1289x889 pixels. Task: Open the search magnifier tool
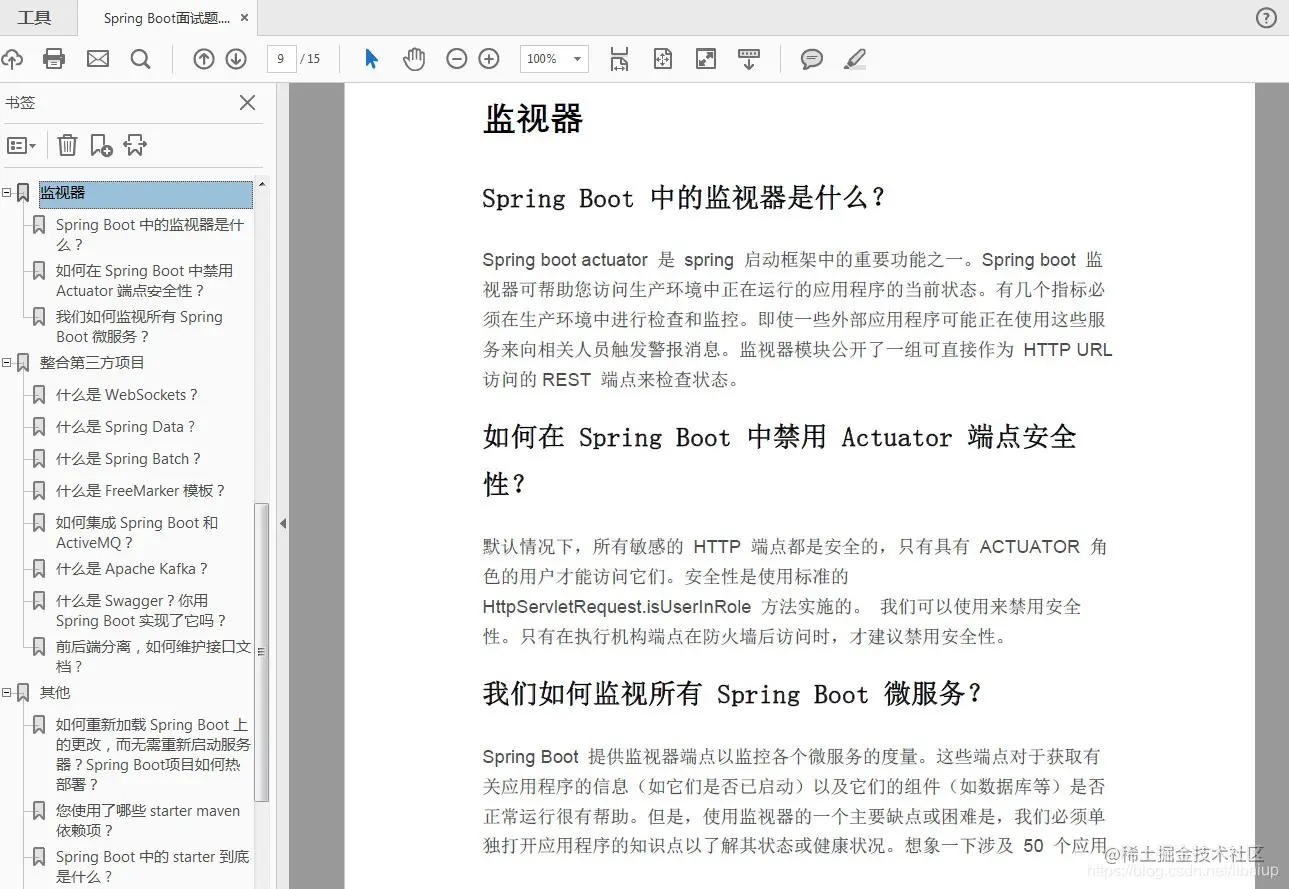click(x=141, y=59)
